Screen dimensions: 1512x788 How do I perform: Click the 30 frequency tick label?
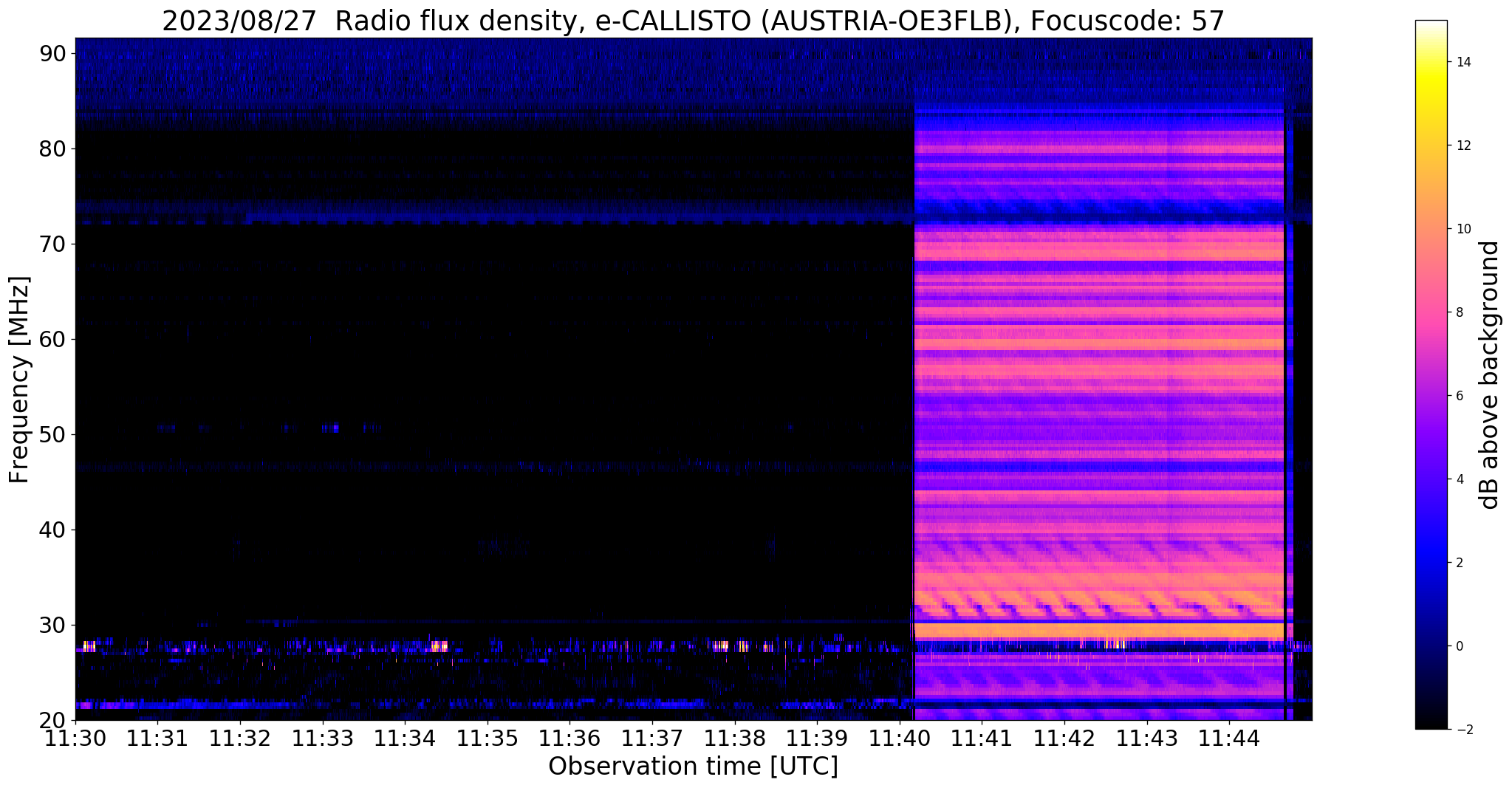53,625
